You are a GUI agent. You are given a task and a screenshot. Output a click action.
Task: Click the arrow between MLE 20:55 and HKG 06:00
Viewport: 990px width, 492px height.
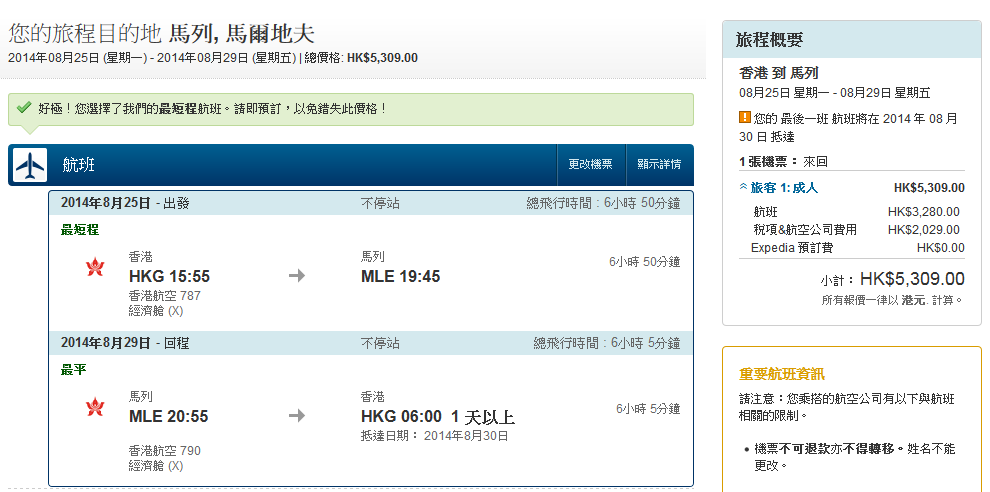296,416
